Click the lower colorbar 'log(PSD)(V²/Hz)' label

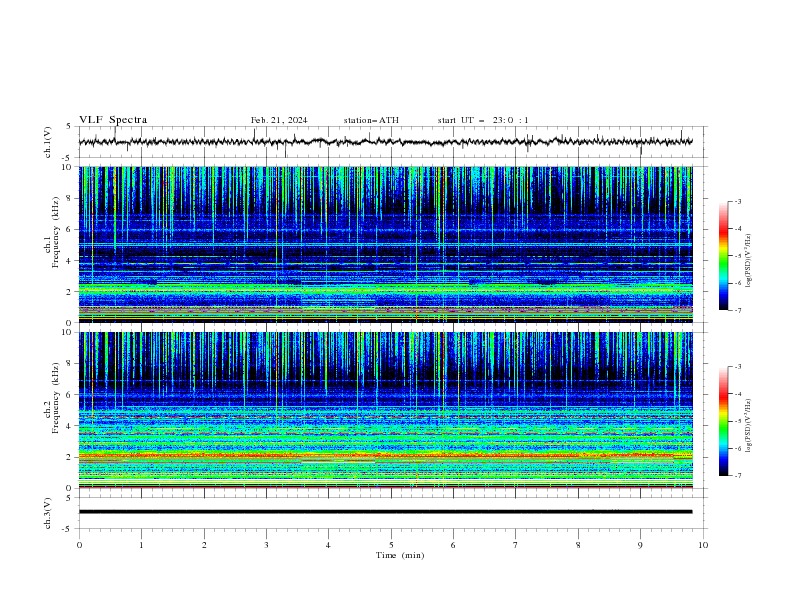[749, 426]
